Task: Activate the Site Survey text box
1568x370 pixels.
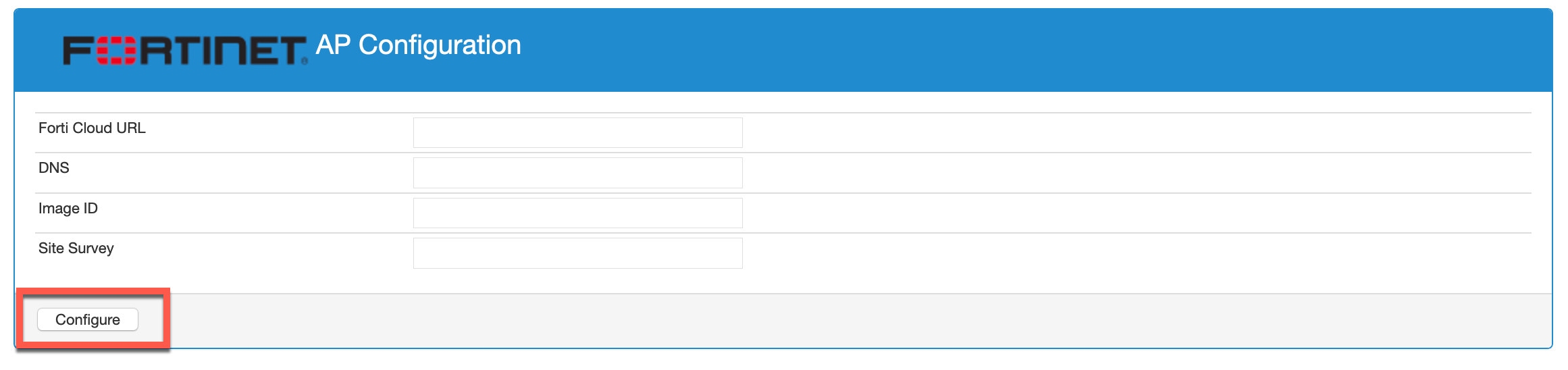Action: 577,253
